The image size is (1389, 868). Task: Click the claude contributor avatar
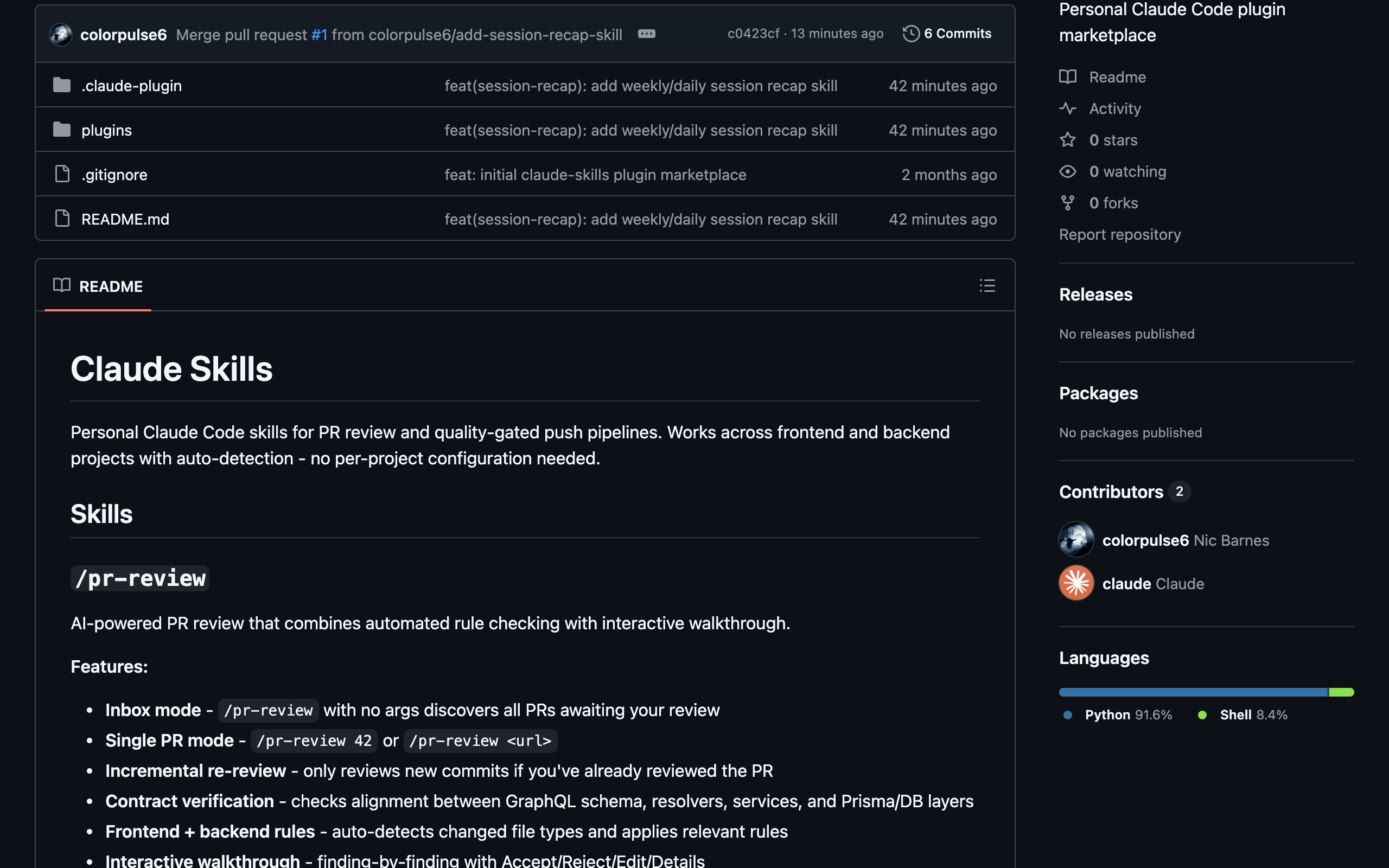click(x=1076, y=583)
